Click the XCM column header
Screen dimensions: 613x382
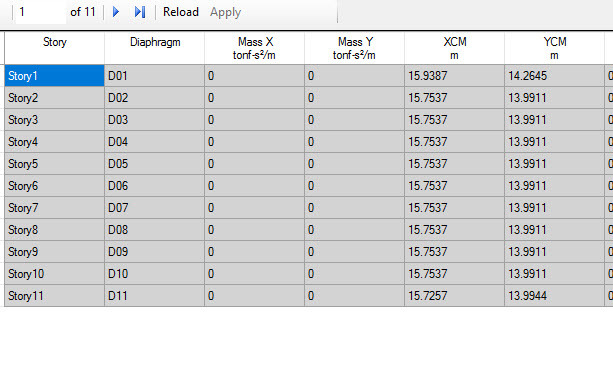(x=455, y=48)
